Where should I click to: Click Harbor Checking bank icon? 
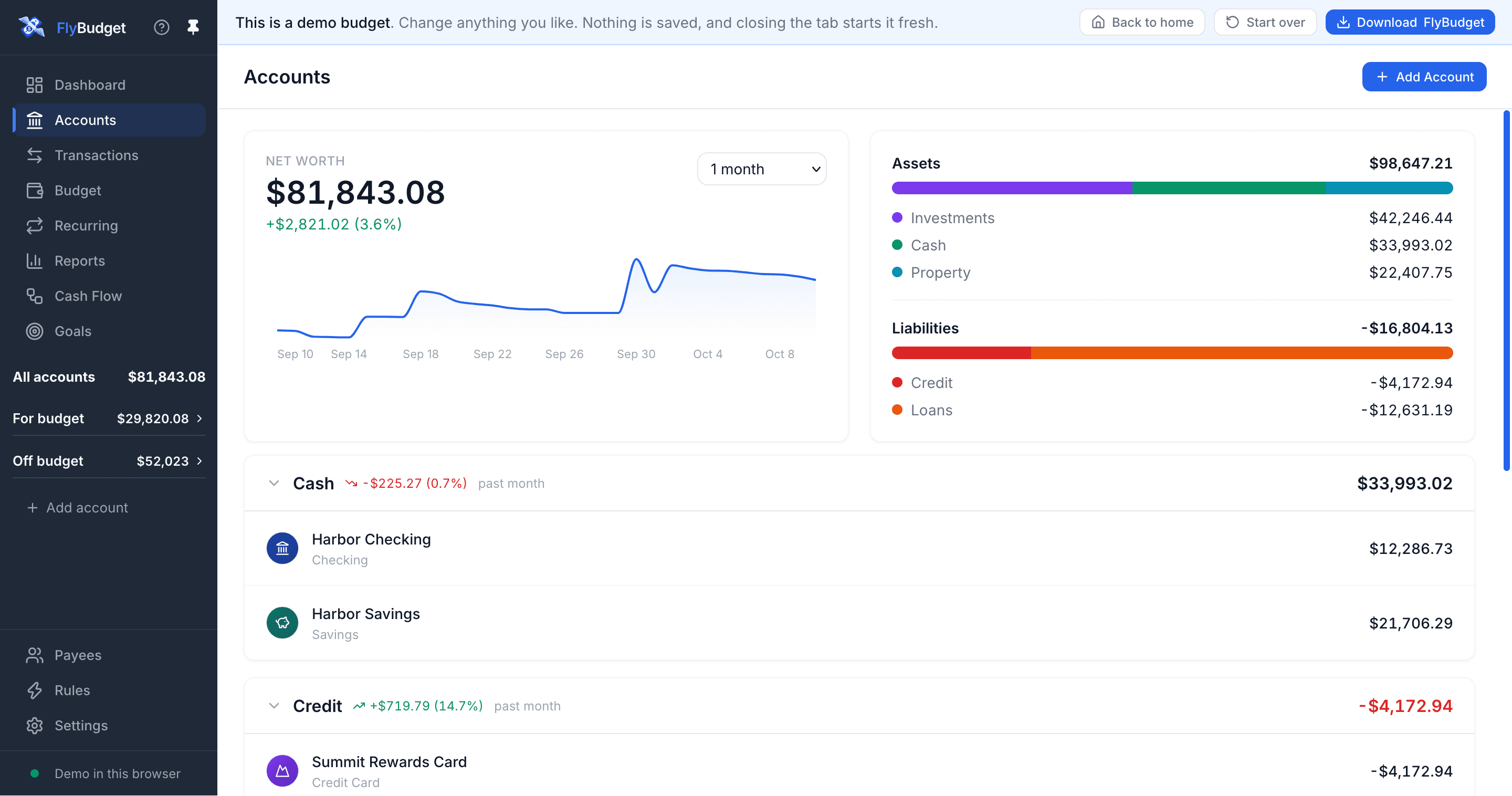point(282,549)
